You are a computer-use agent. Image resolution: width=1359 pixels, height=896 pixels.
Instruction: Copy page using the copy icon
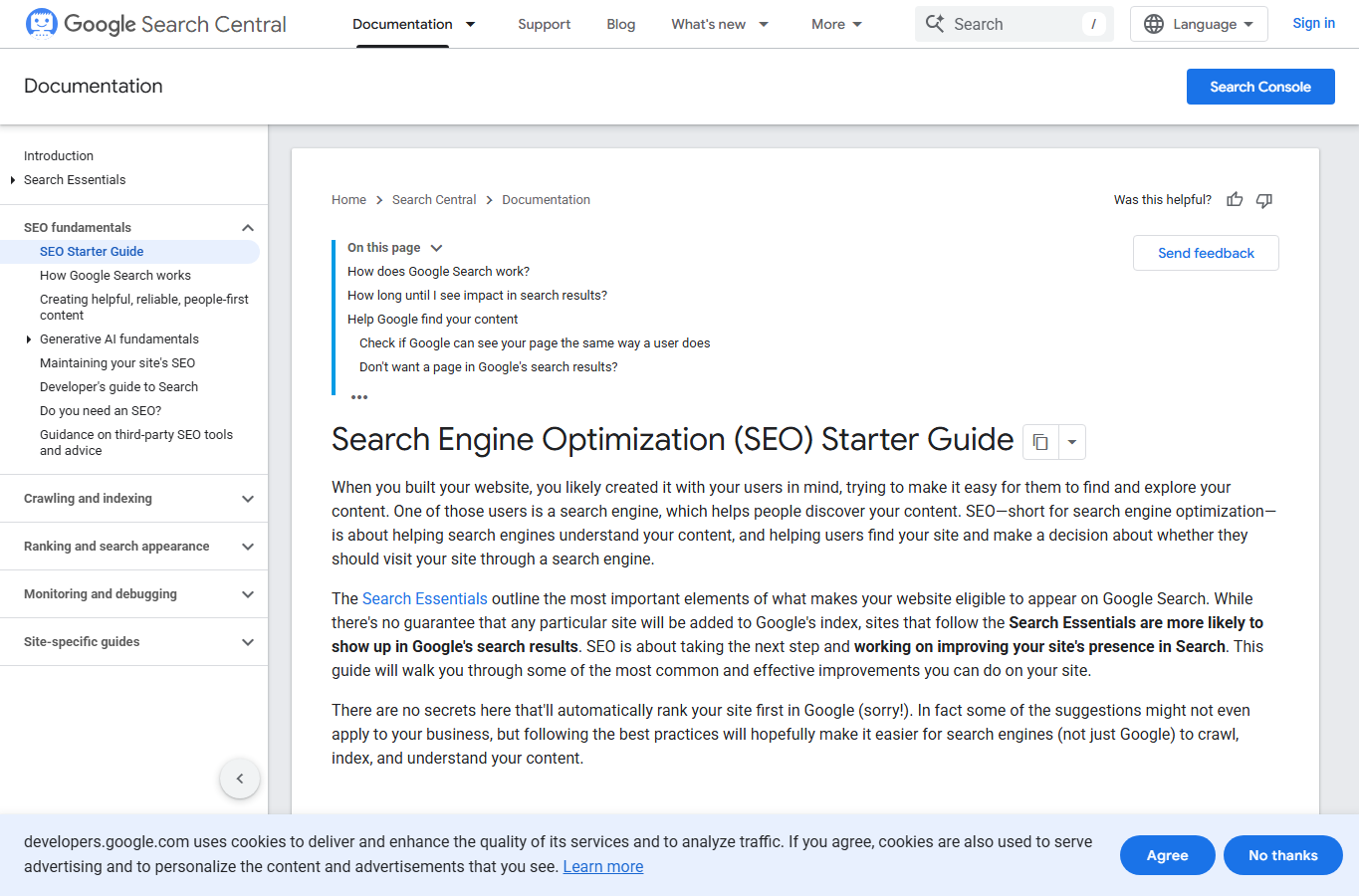(1040, 442)
